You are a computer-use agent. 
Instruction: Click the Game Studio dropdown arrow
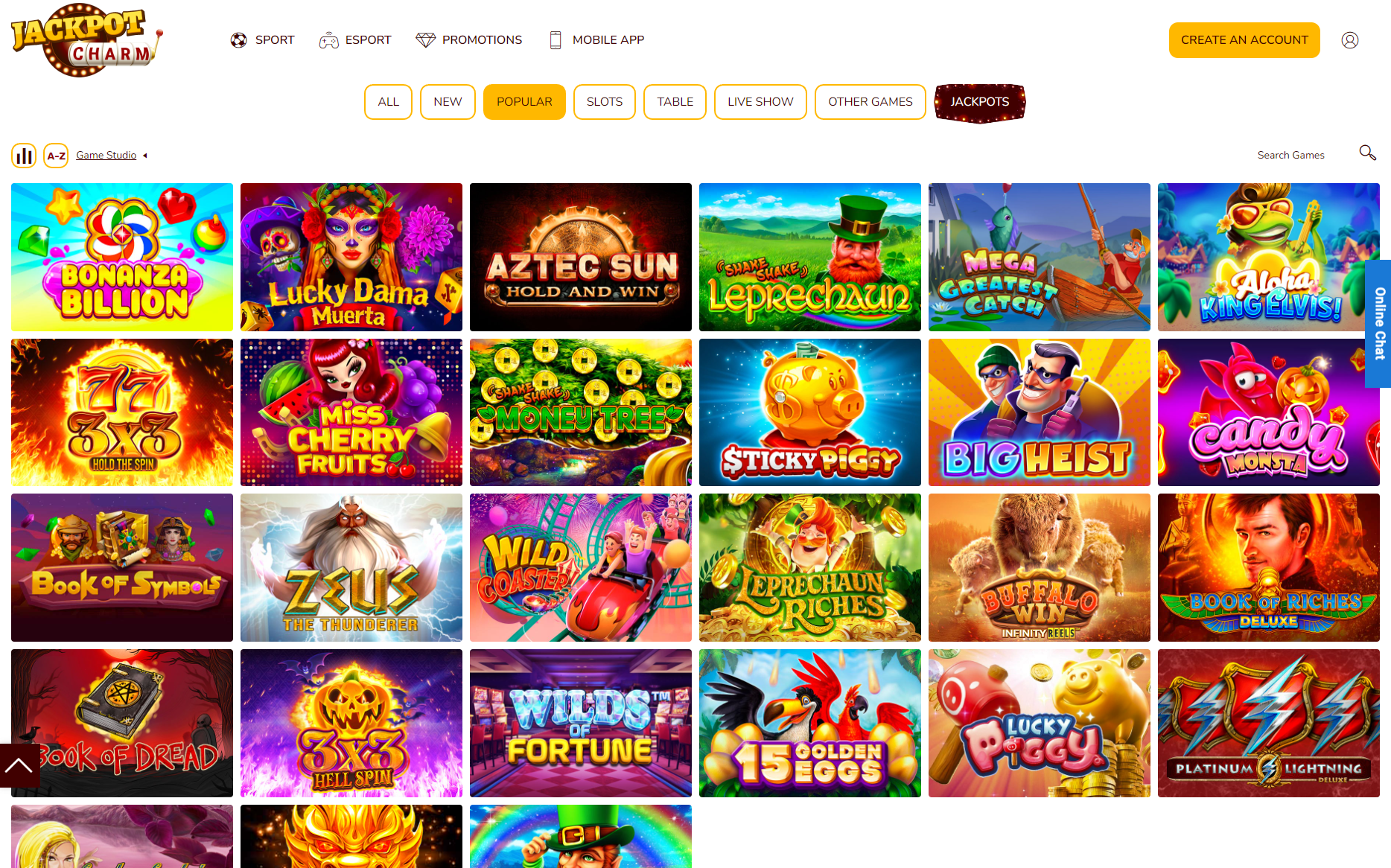point(145,156)
